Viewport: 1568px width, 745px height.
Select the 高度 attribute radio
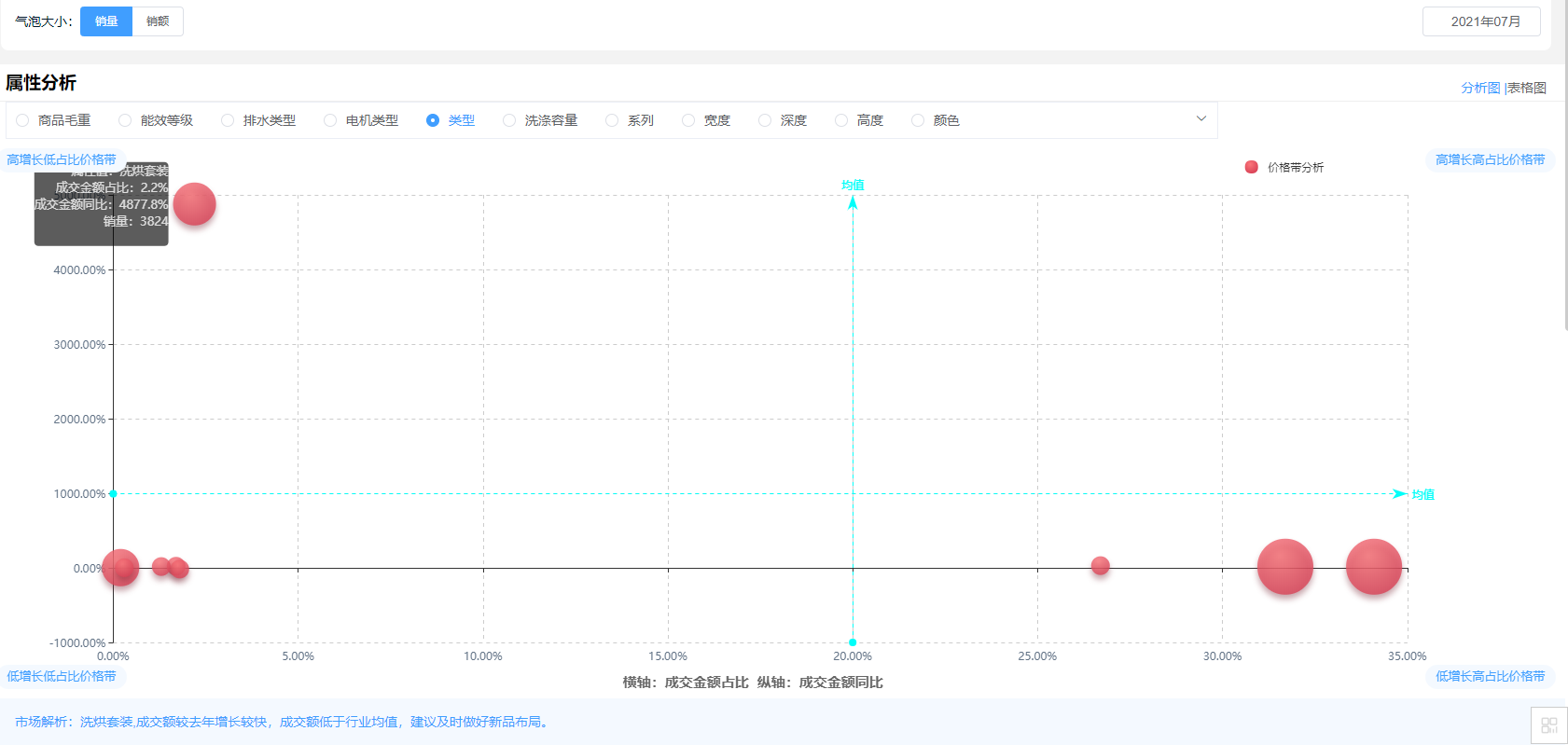pyautogui.click(x=841, y=120)
